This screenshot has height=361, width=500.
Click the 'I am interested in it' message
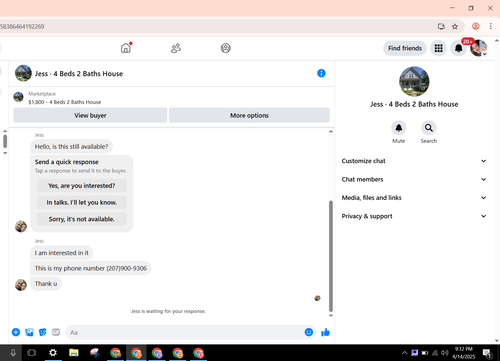[x=62, y=253]
